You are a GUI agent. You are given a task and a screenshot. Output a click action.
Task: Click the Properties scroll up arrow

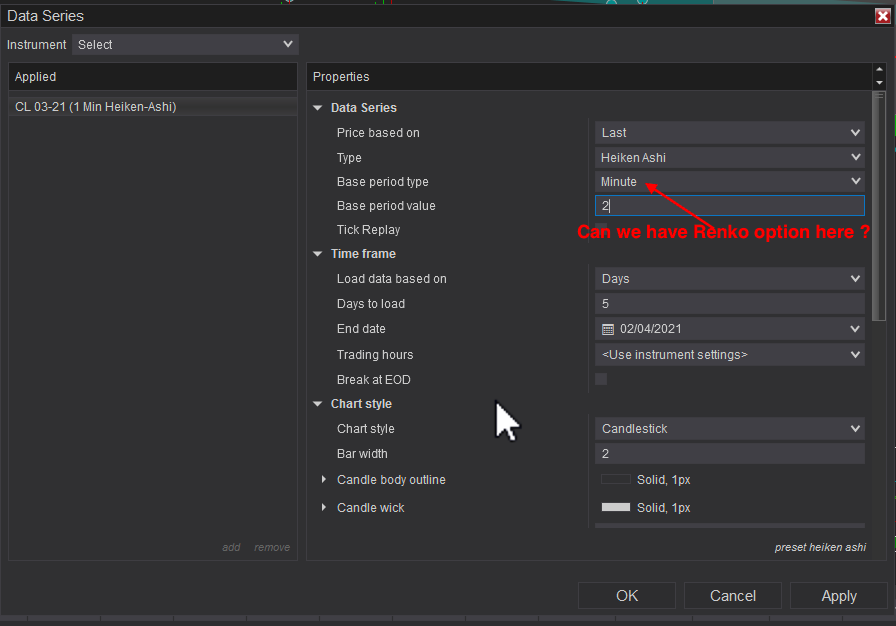pyautogui.click(x=879, y=70)
